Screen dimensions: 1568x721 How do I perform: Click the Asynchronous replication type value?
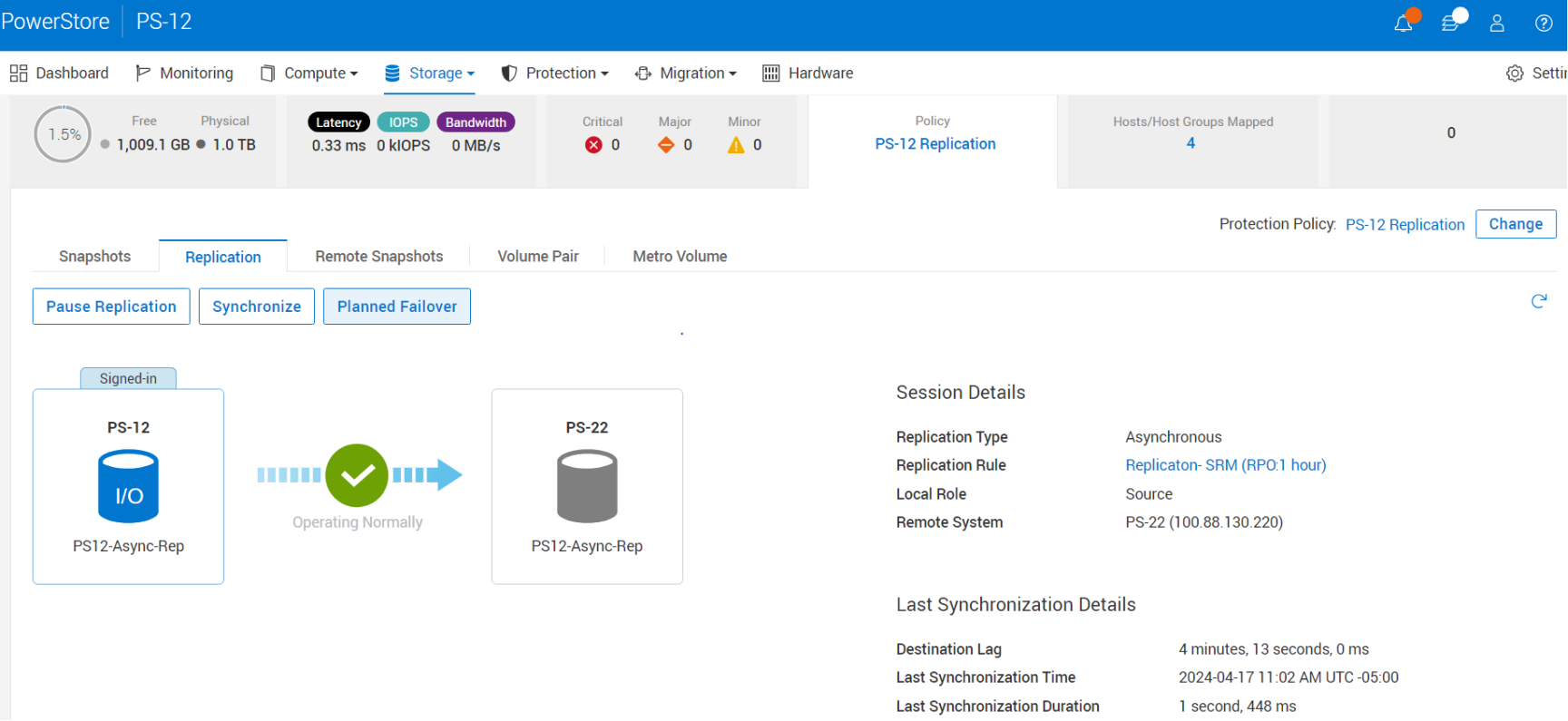pyautogui.click(x=1173, y=437)
